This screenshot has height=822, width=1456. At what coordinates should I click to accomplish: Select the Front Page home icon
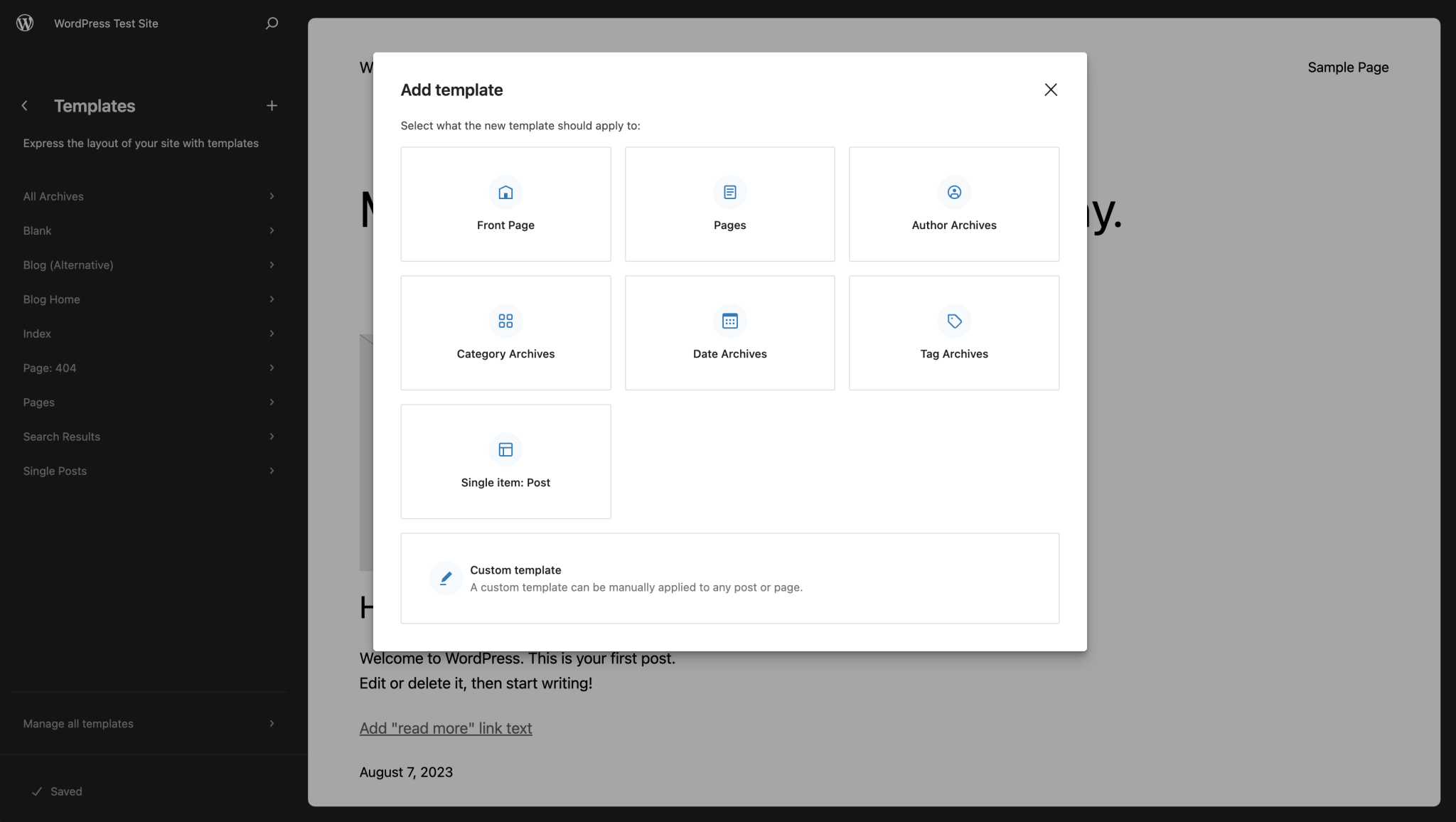click(x=505, y=192)
